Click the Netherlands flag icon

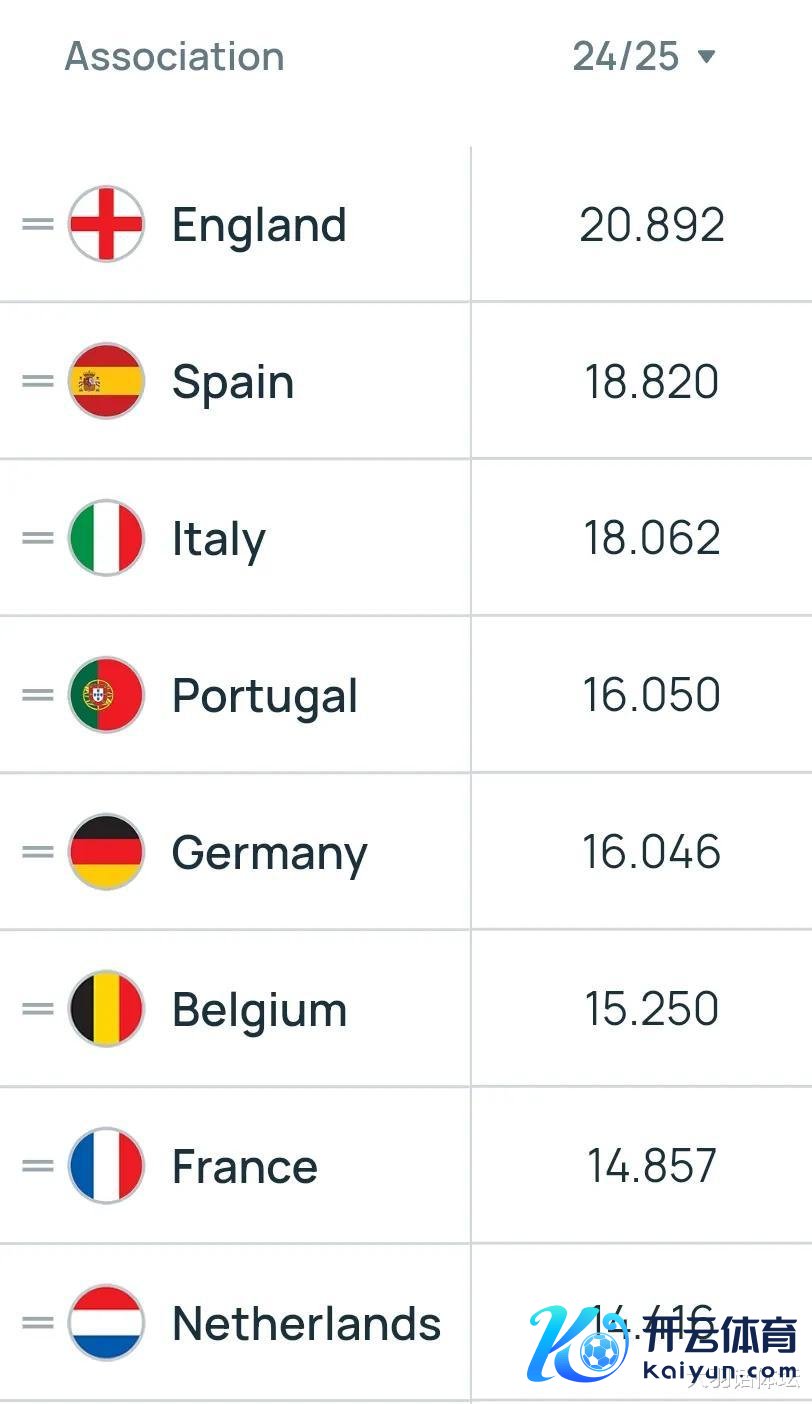pyautogui.click(x=106, y=1323)
